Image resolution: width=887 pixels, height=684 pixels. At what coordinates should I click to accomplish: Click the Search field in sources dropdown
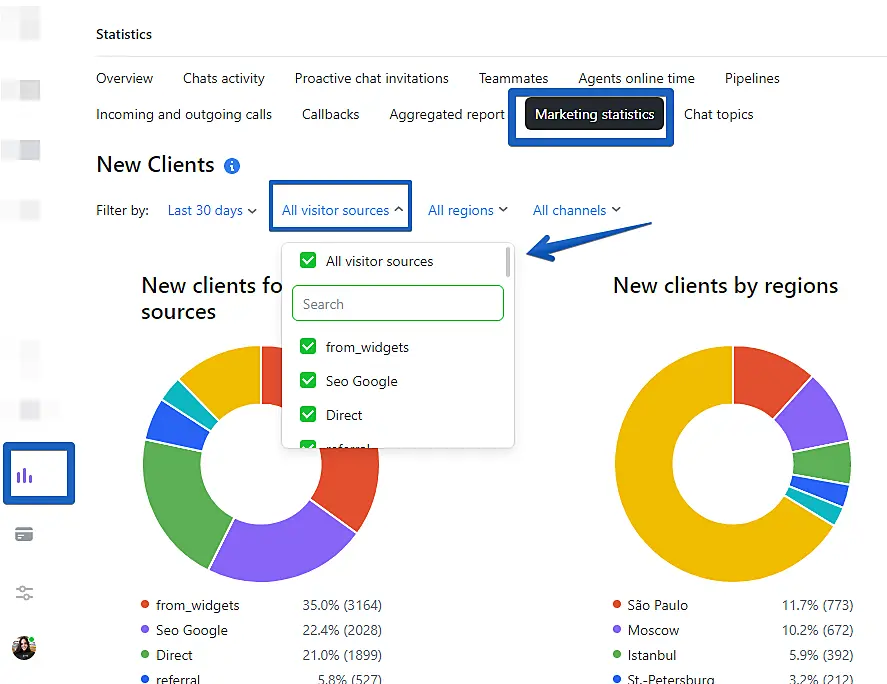[x=397, y=304]
